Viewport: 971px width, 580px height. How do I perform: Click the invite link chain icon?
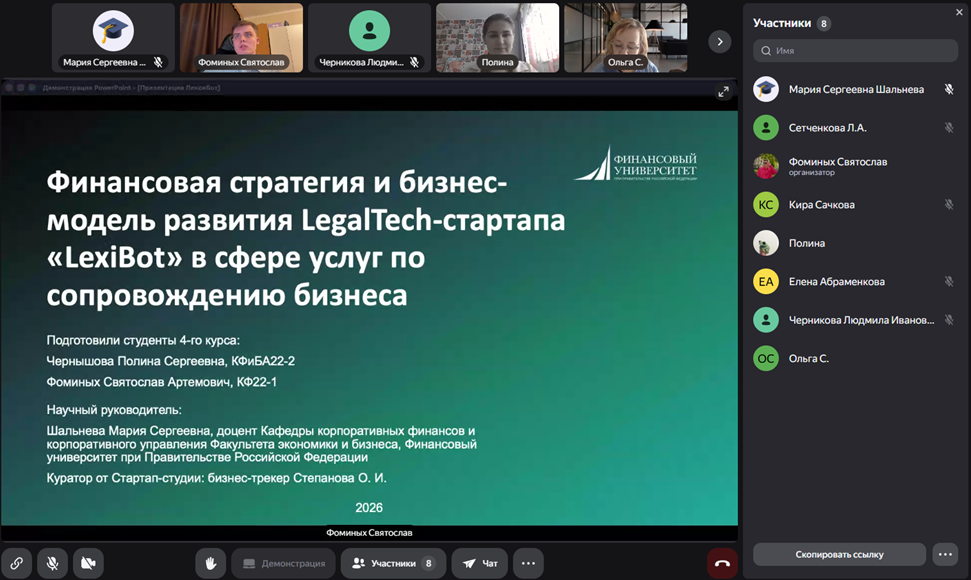[x=16, y=563]
